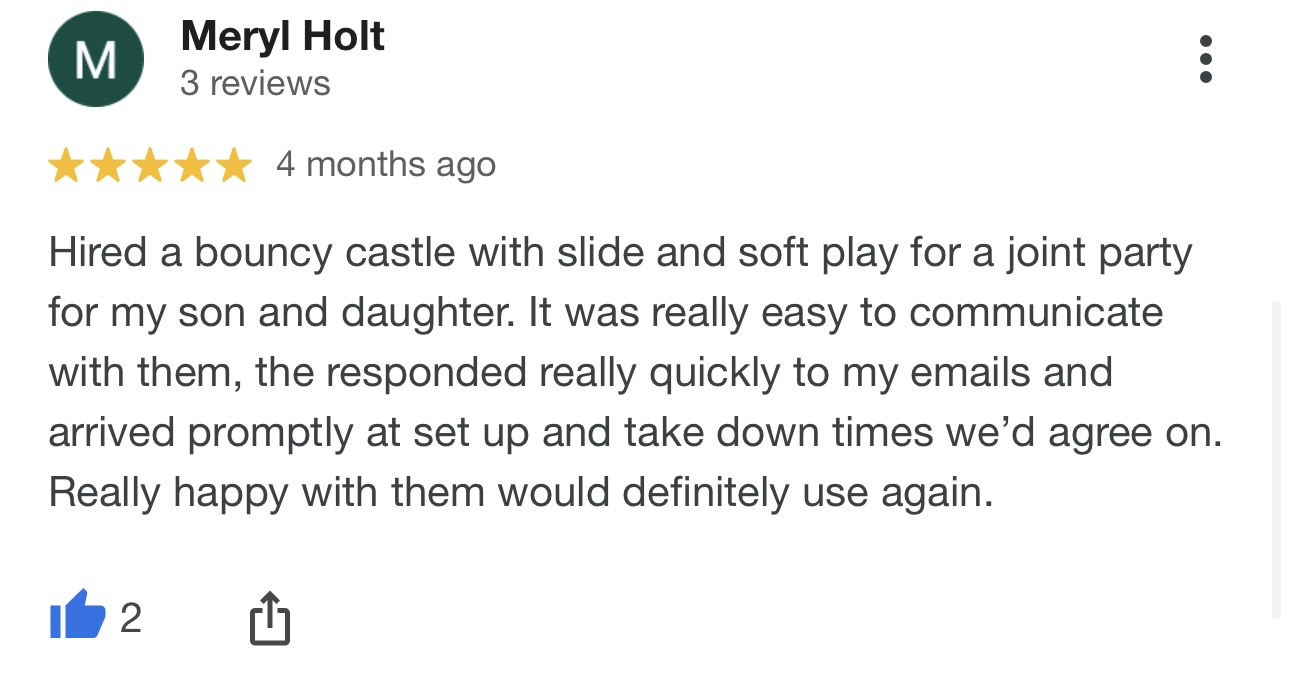The height and width of the screenshot is (679, 1290).
Task: Select the second yellow rating star
Action: tap(107, 165)
